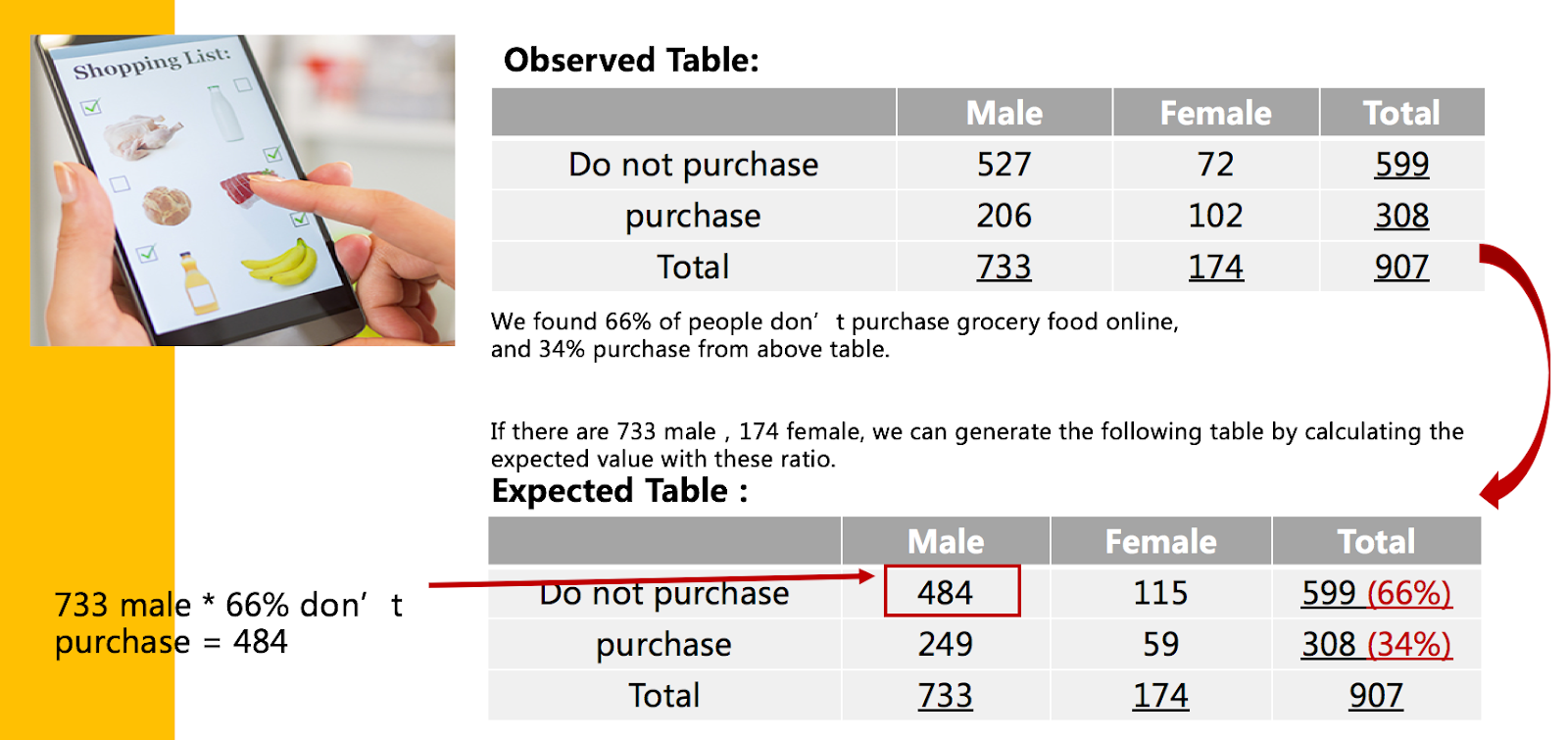Screen dimensions: 1568x740
Task: Select the juice bottle icon
Action: tap(199, 284)
